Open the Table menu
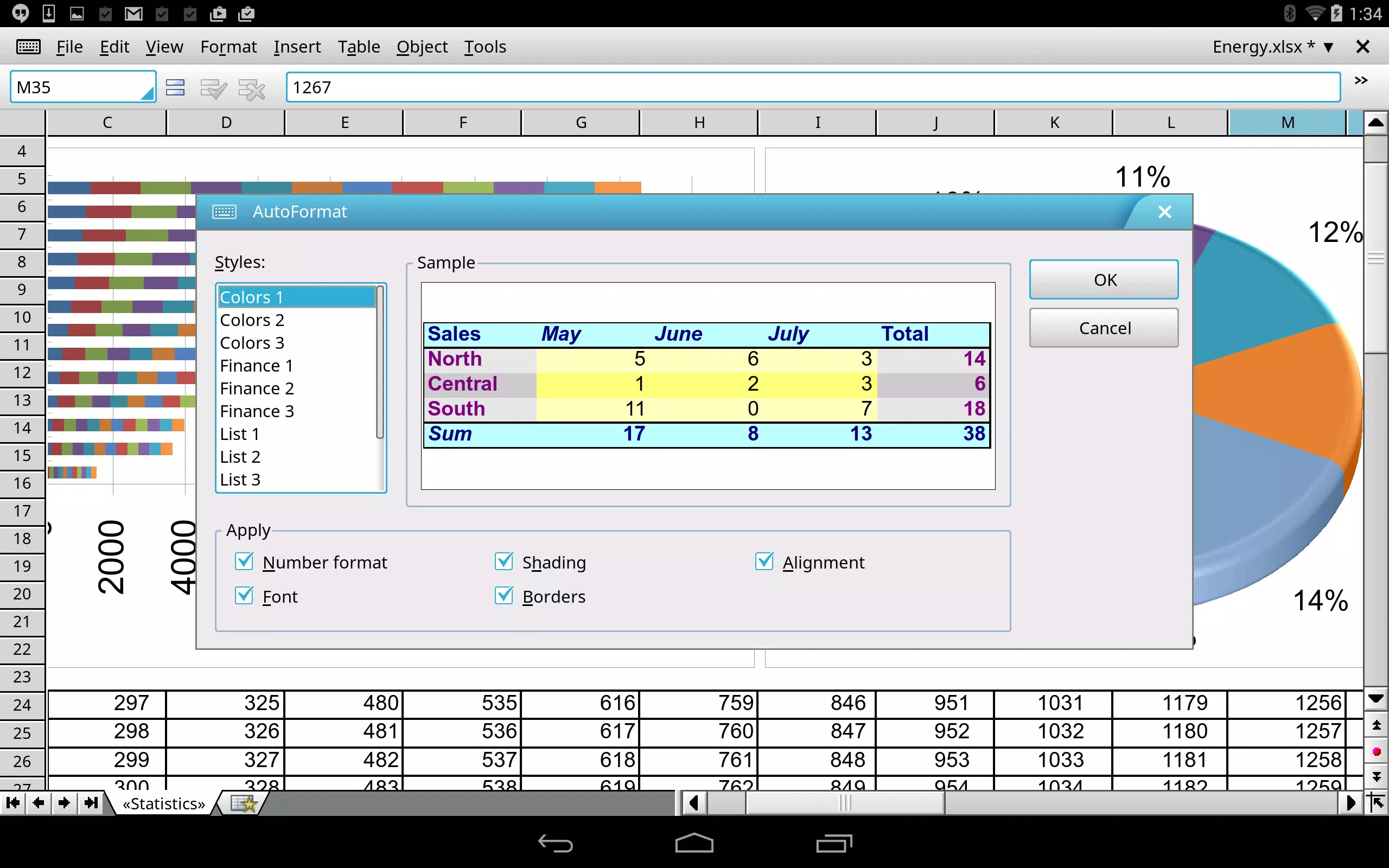The image size is (1389, 868). pyautogui.click(x=359, y=47)
